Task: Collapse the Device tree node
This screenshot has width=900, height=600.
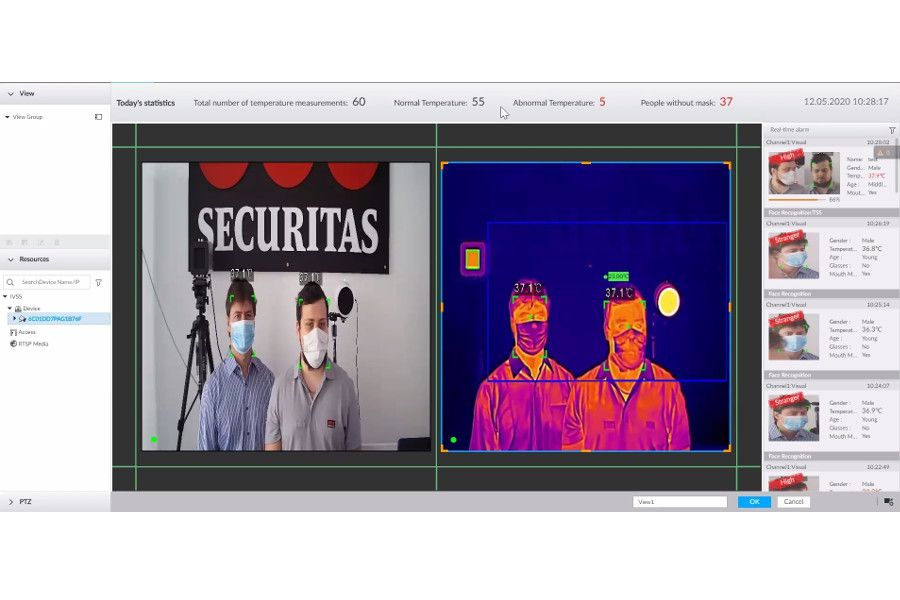Action: click(x=10, y=308)
